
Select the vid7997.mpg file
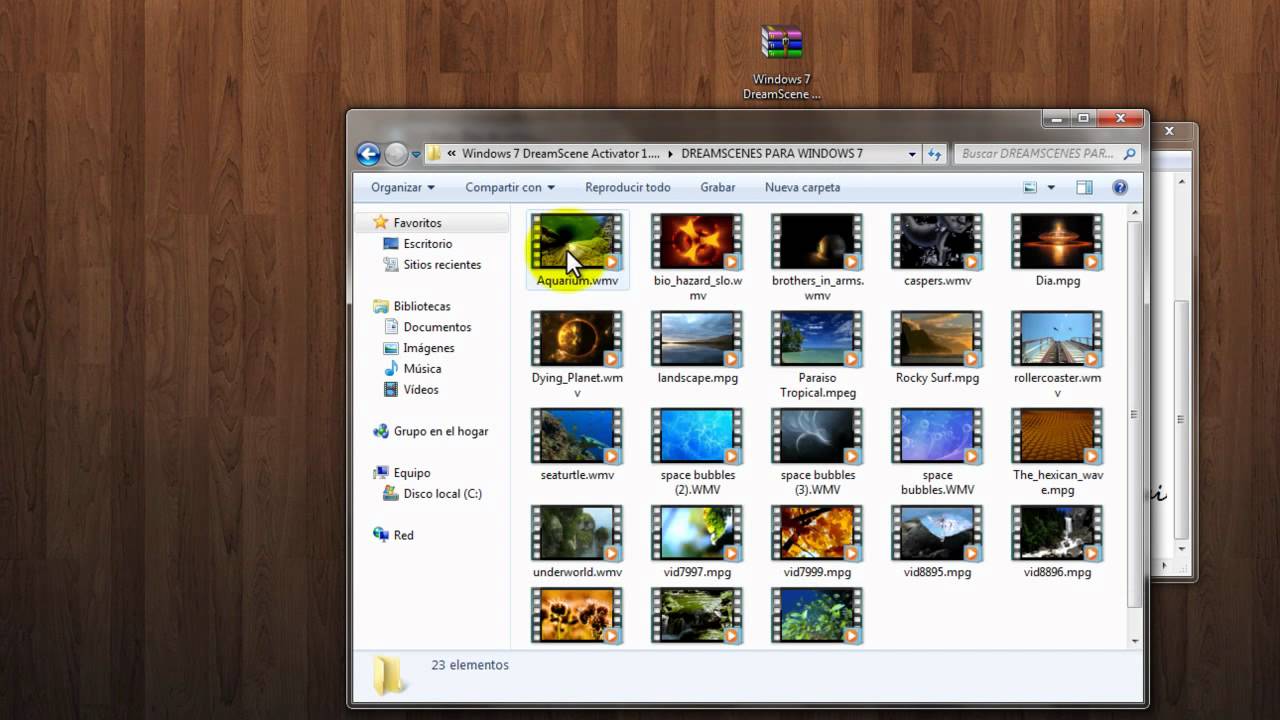tap(697, 541)
